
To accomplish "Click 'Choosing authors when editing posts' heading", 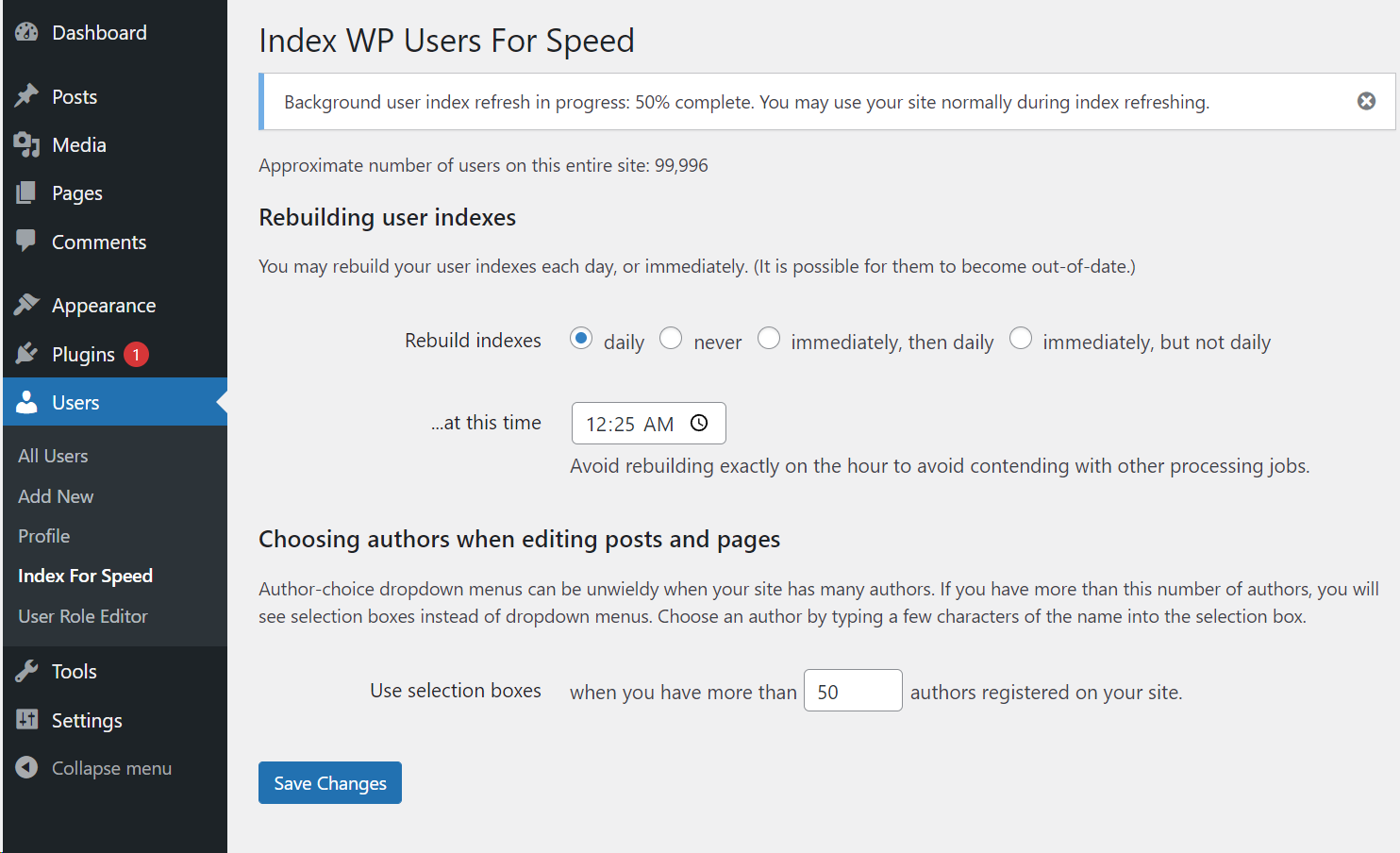I will [x=519, y=539].
